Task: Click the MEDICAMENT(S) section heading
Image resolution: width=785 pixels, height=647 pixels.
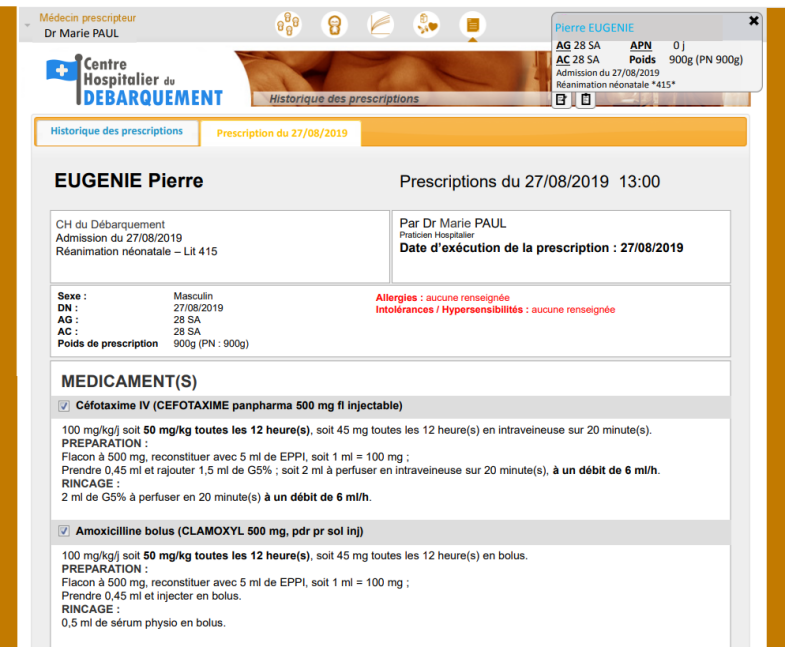Action: (x=129, y=382)
